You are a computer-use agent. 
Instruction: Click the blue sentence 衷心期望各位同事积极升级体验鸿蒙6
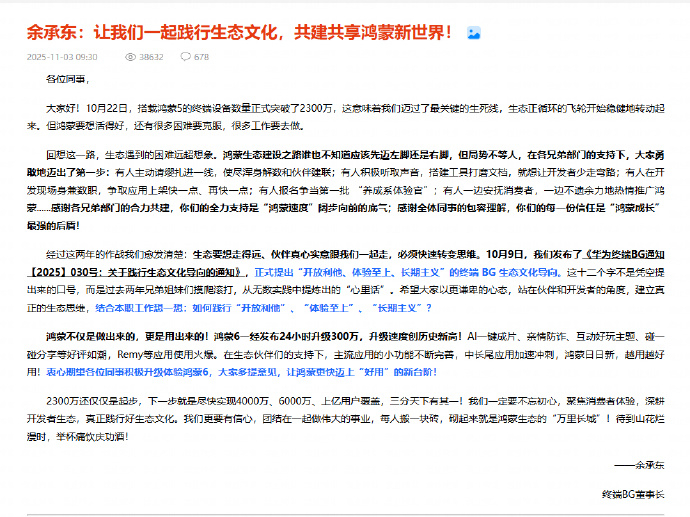click(x=242, y=372)
